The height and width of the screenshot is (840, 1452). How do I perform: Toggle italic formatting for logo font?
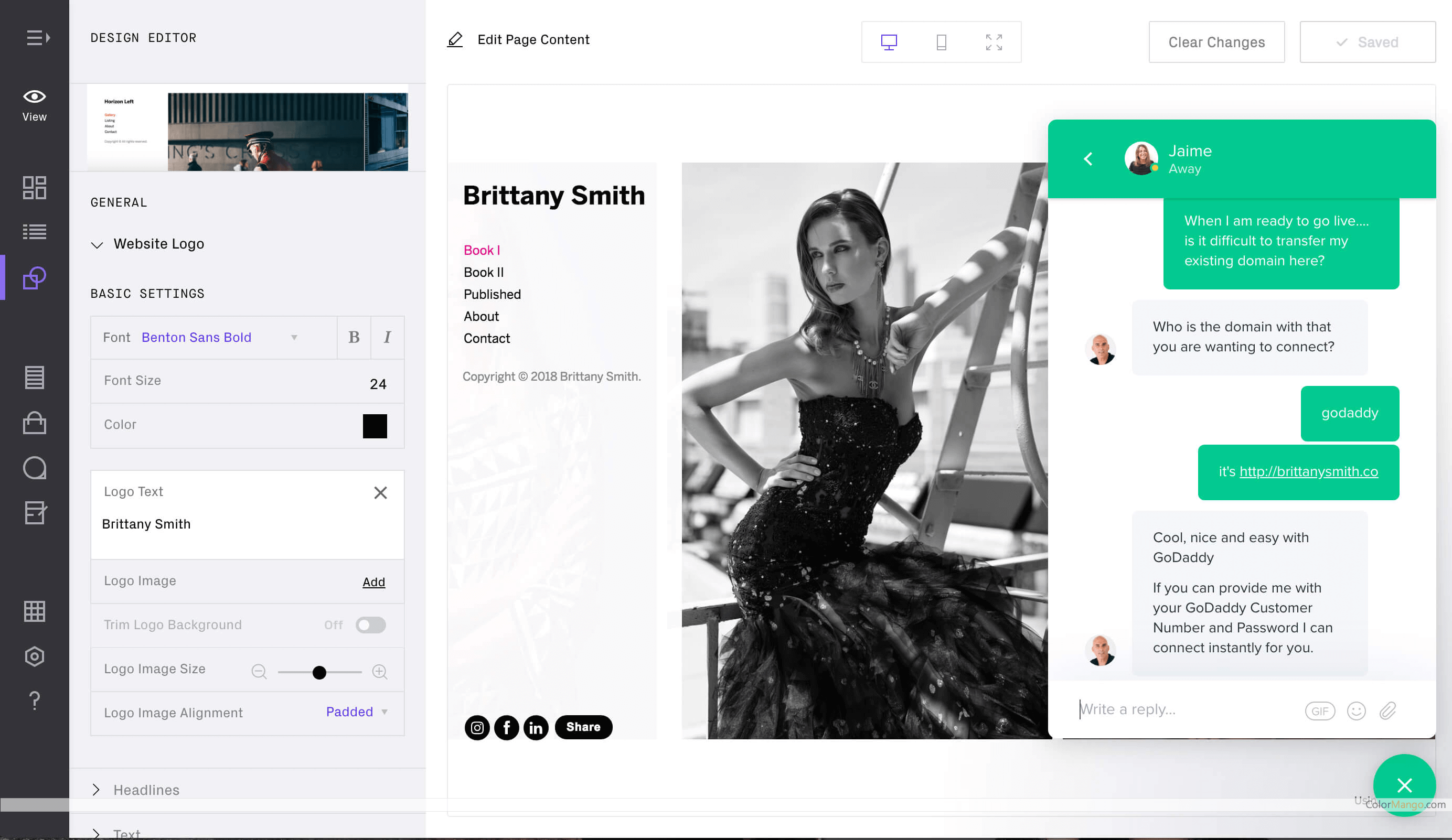tap(387, 338)
